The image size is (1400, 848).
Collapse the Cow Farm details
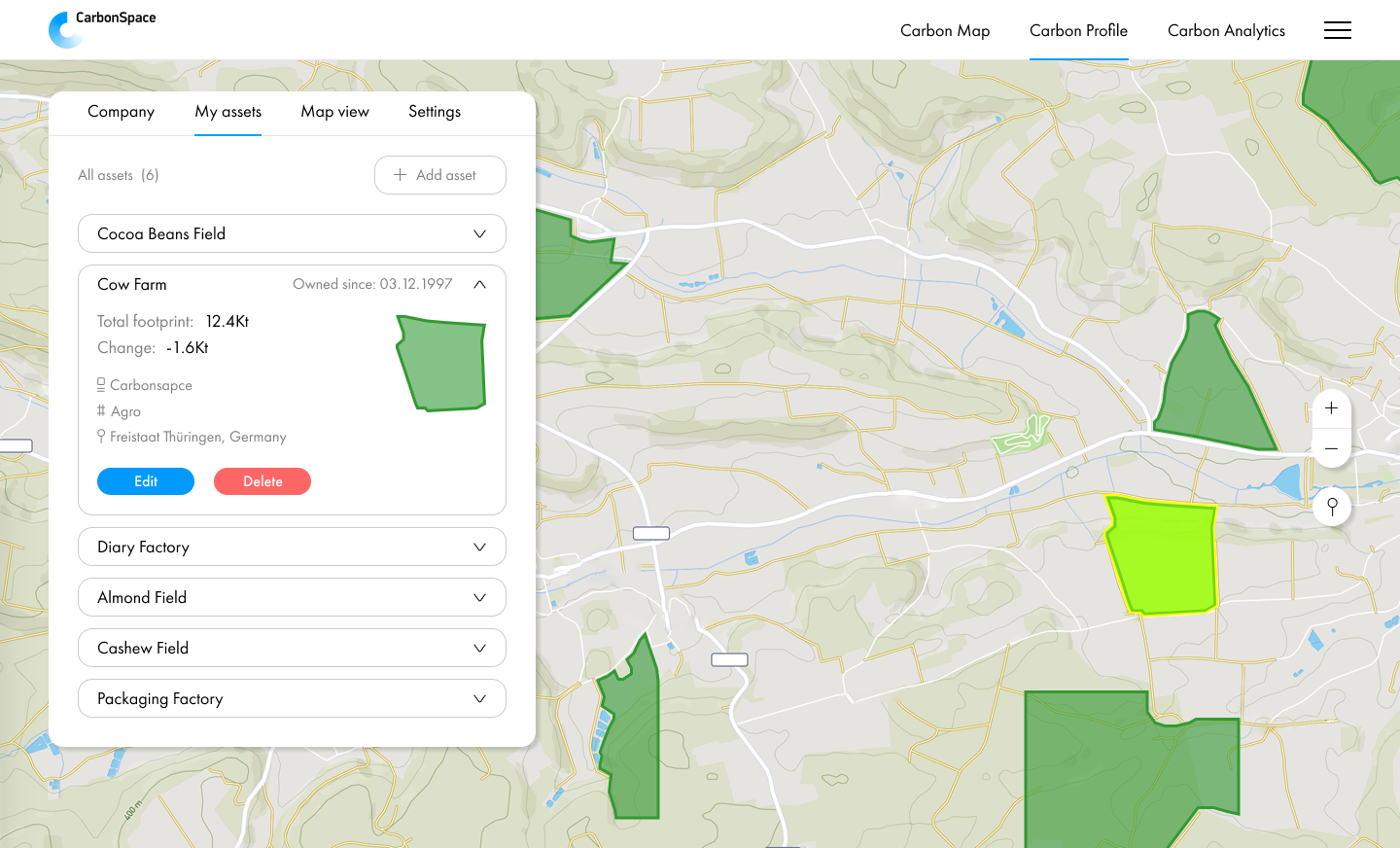[x=478, y=284]
